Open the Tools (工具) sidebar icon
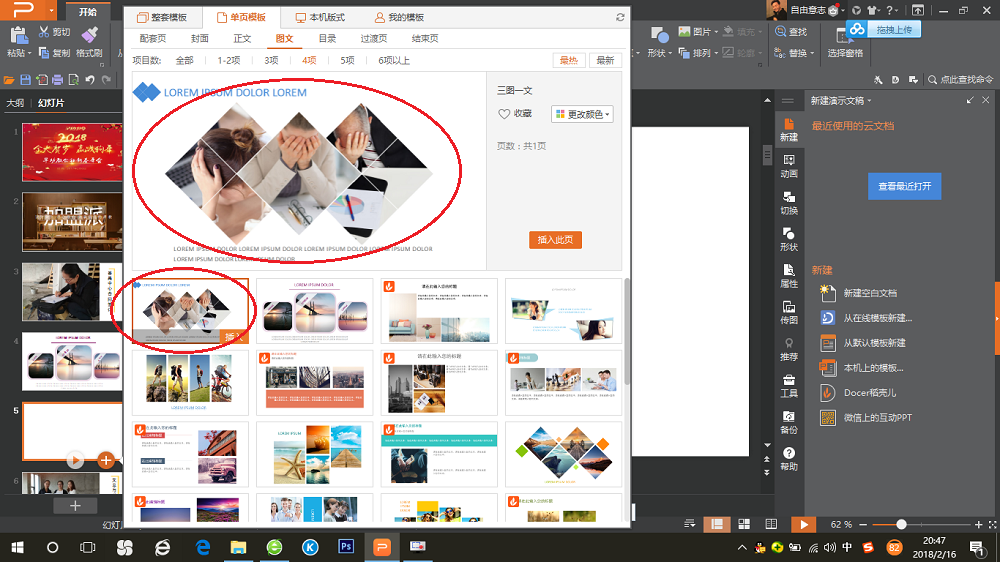 789,380
